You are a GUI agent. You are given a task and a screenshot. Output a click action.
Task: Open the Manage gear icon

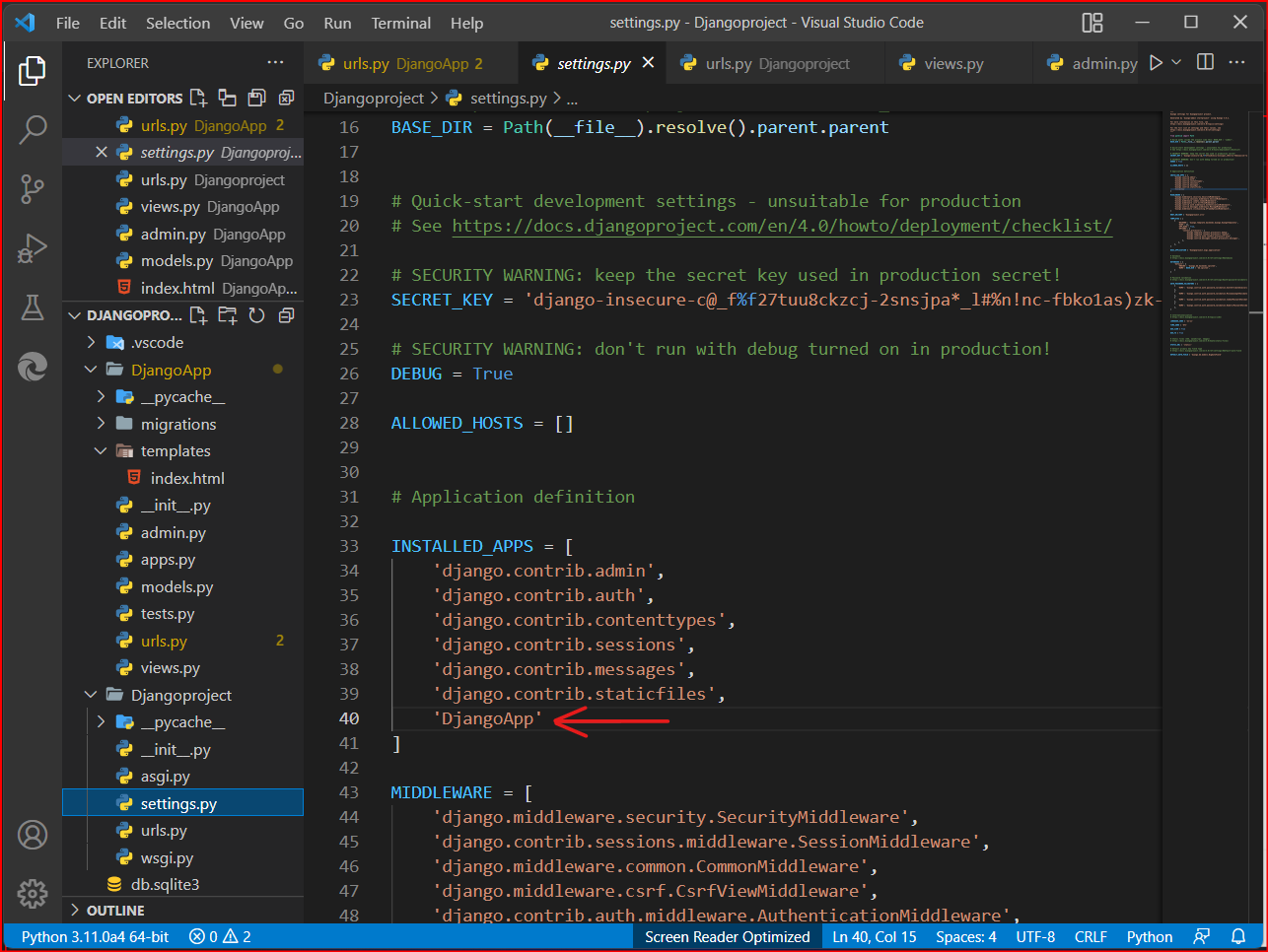(x=33, y=894)
